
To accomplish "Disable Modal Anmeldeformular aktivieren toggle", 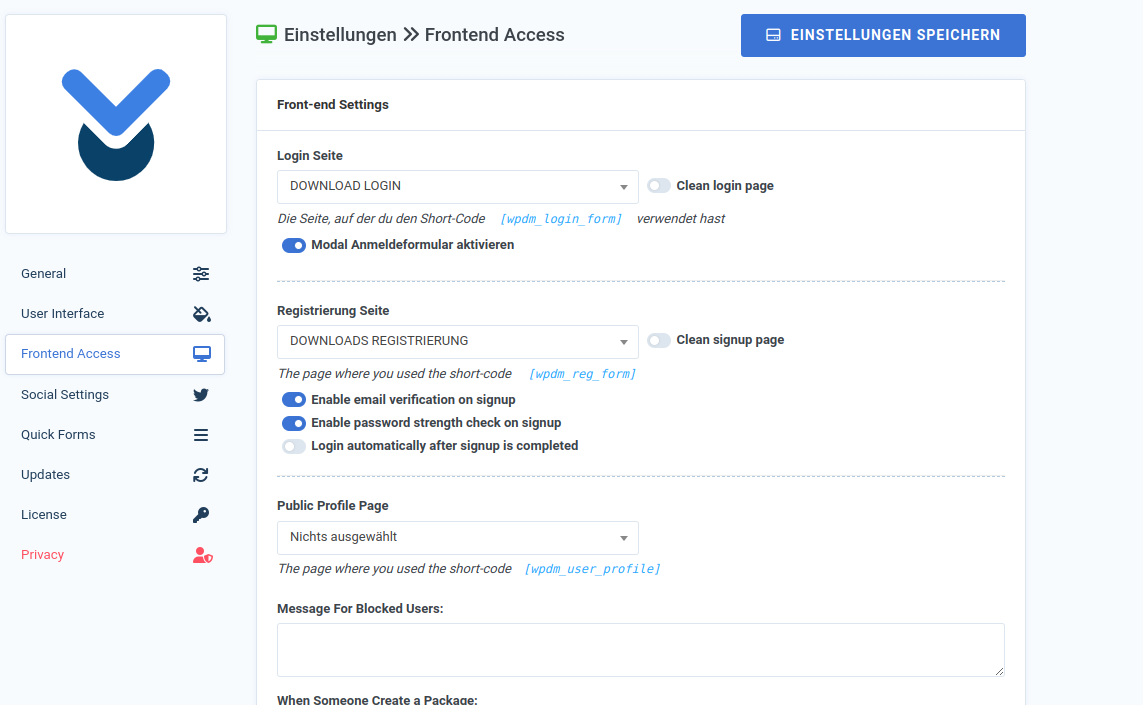I will pos(294,245).
